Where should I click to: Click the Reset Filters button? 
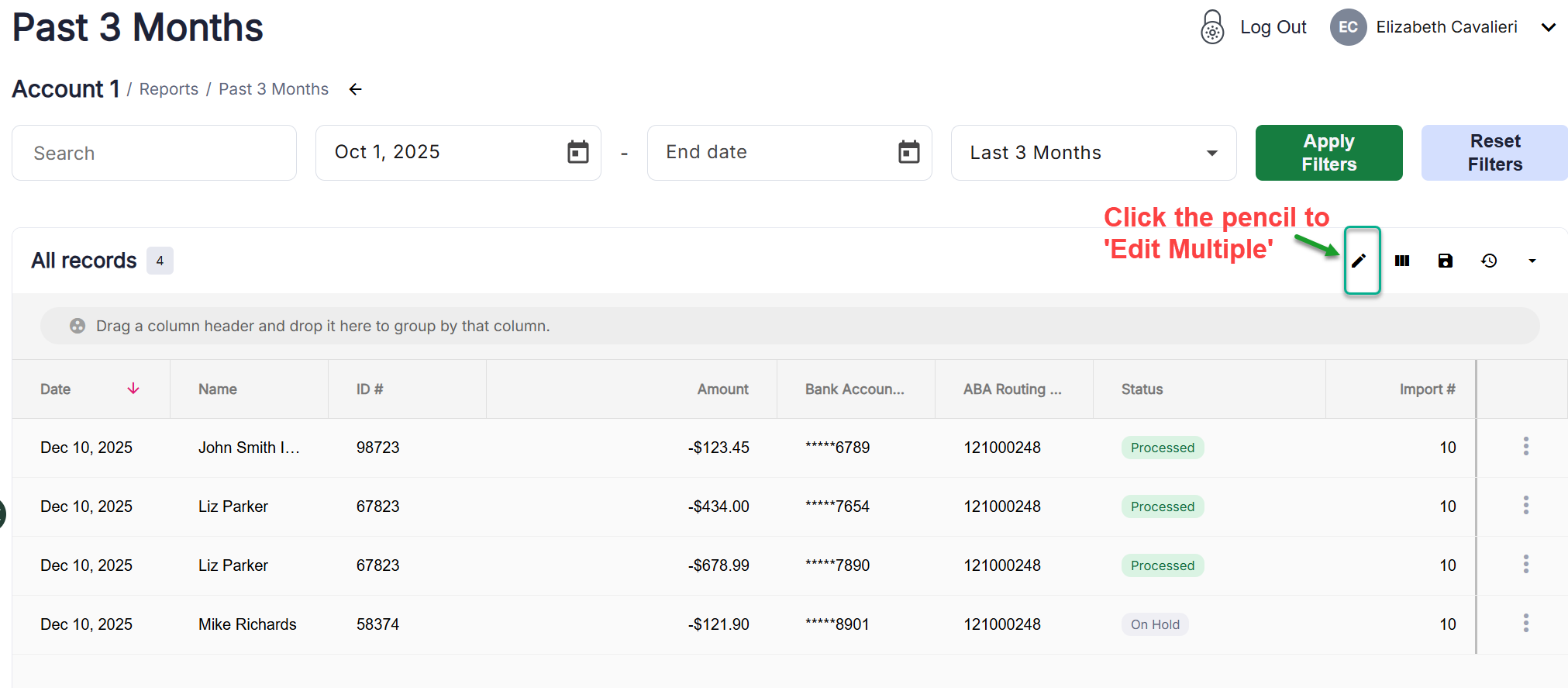click(1494, 153)
